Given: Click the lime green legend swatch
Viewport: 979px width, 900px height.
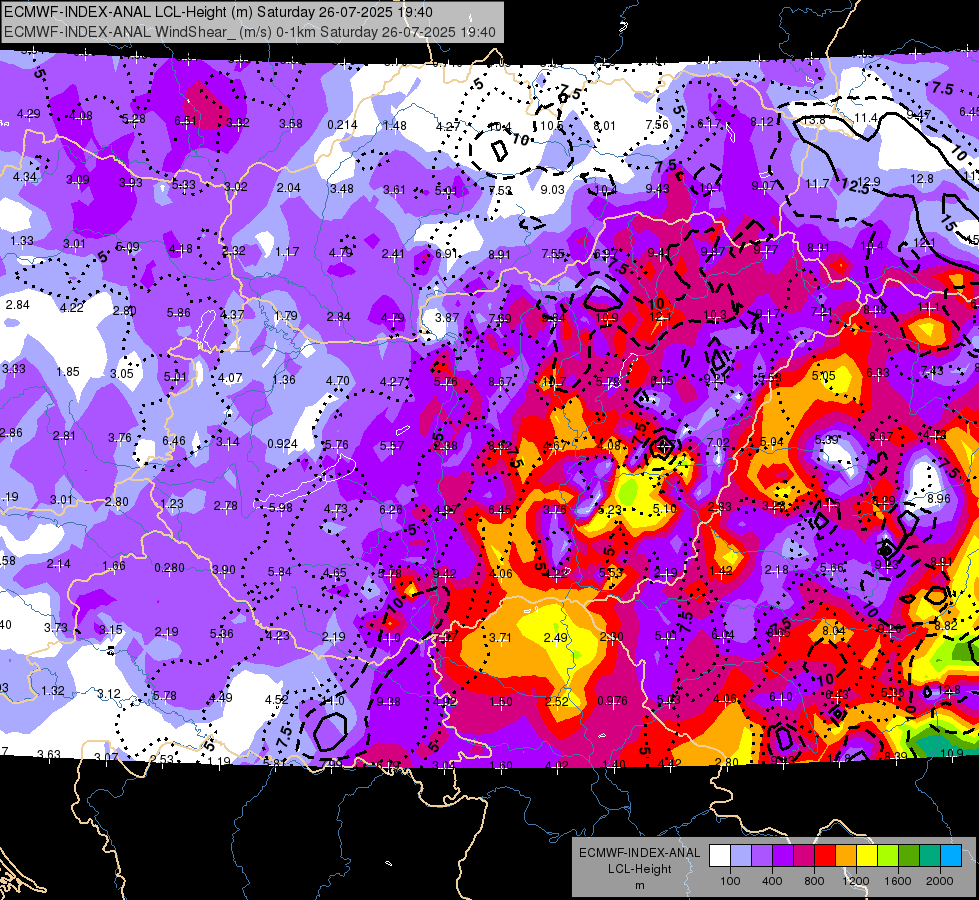Looking at the screenshot, I should 888,856.
